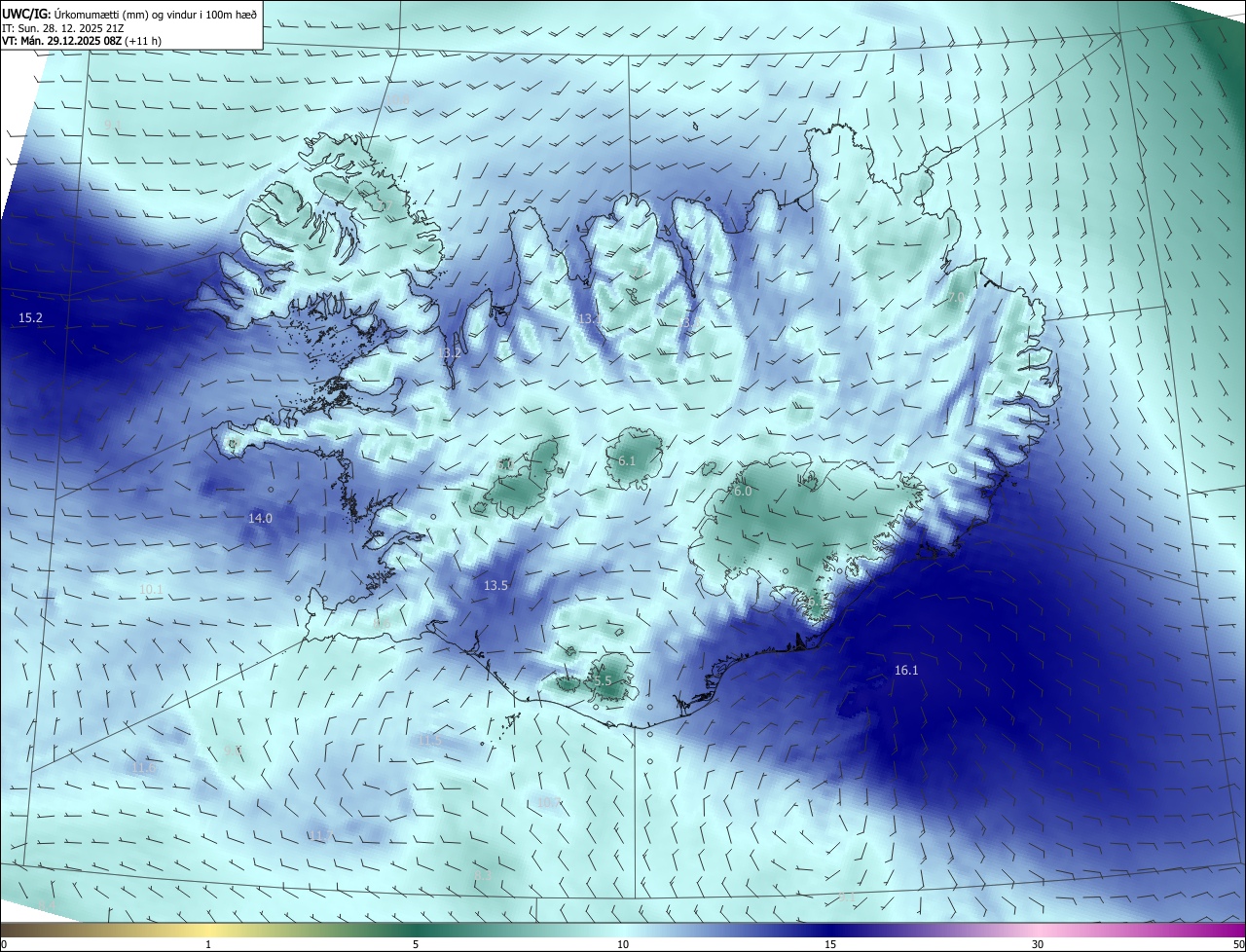Select the 13.5 value label in the southwest
Image resolution: width=1246 pixels, height=952 pixels.
495,586
